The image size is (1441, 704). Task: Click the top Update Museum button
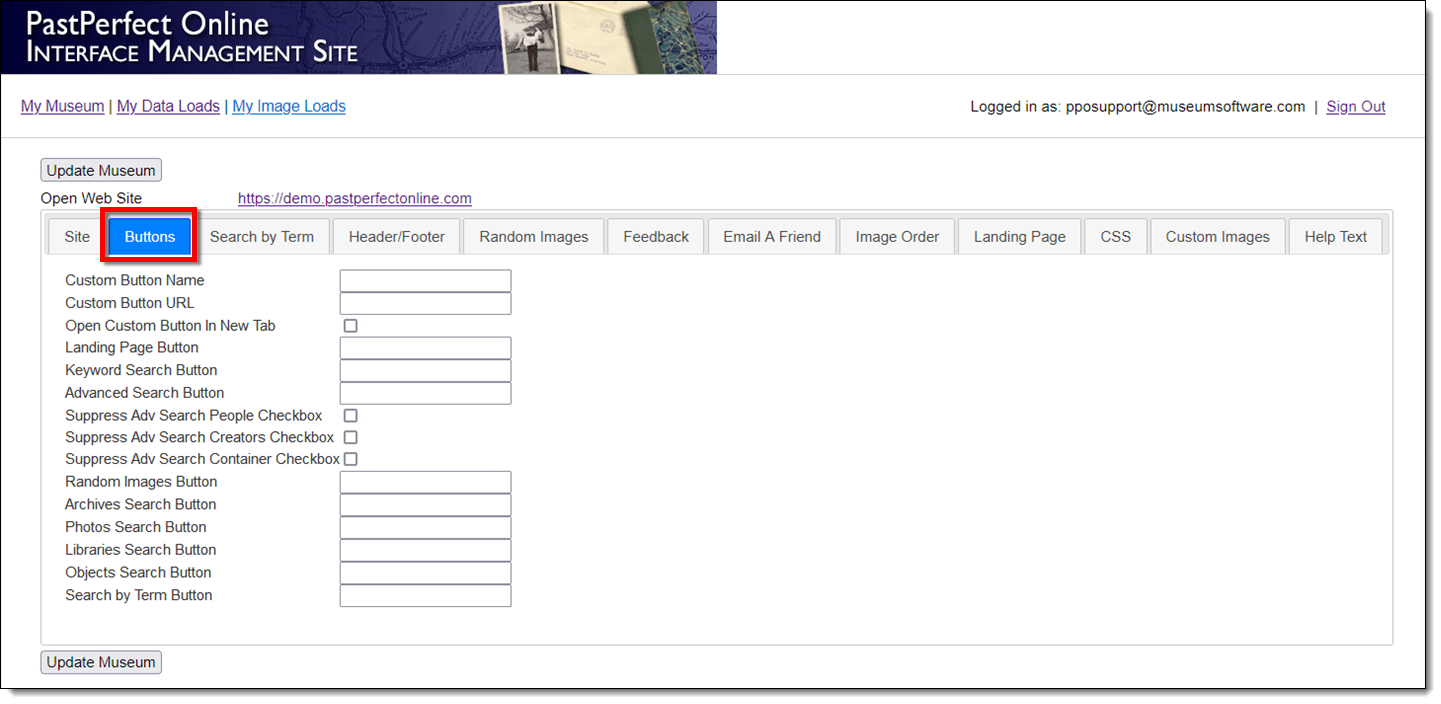101,170
